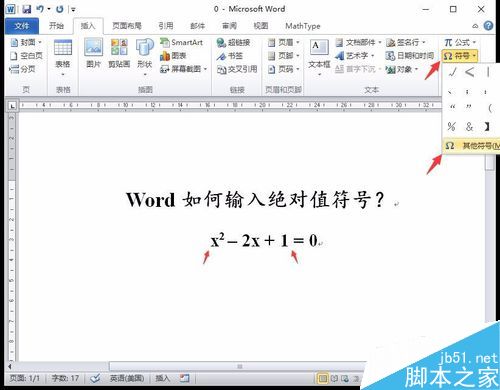Switch to the 引用 tab
Viewport: 500px width, 390px height.
tap(166, 26)
